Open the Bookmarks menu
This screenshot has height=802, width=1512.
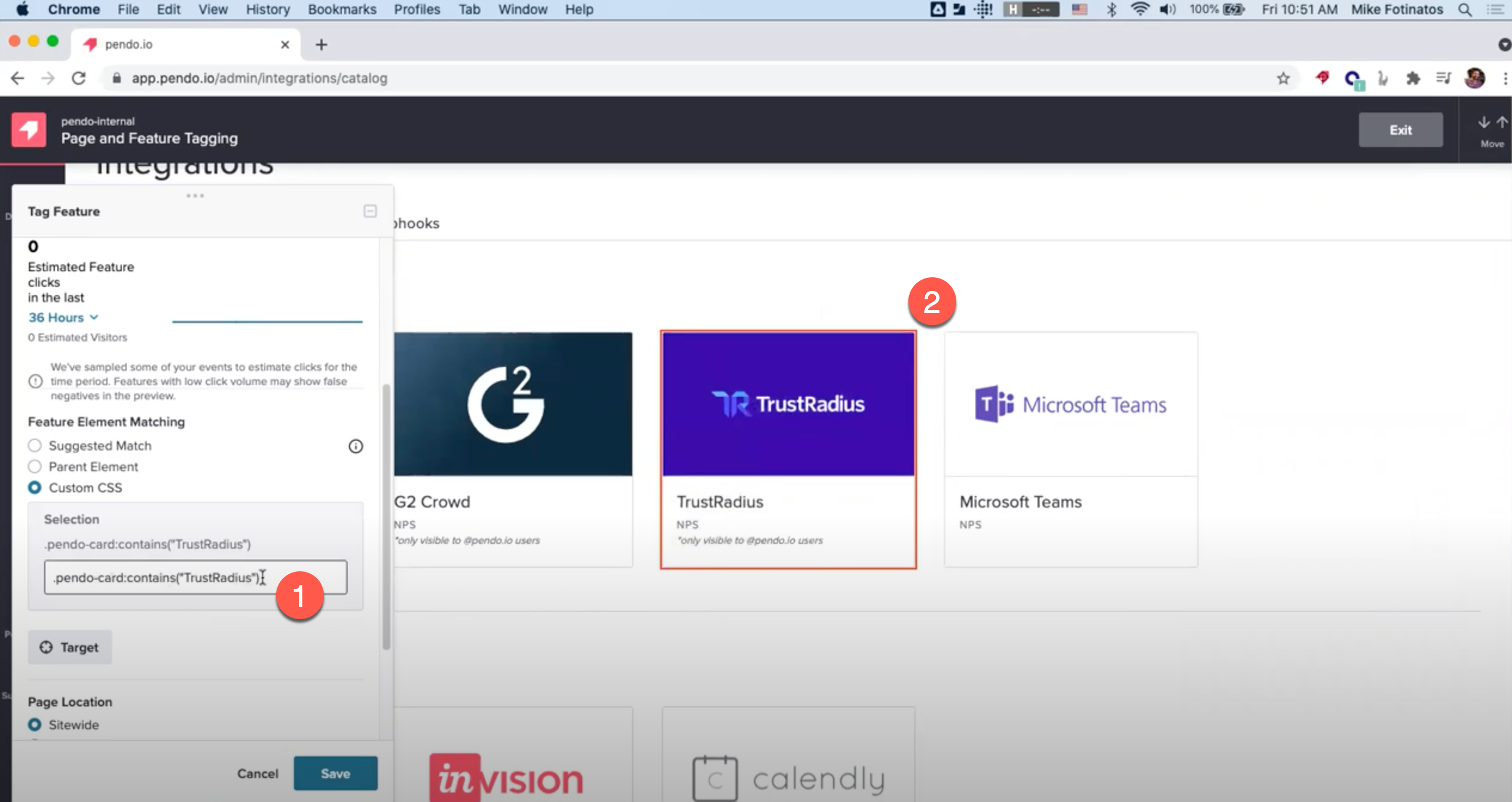pyautogui.click(x=342, y=10)
